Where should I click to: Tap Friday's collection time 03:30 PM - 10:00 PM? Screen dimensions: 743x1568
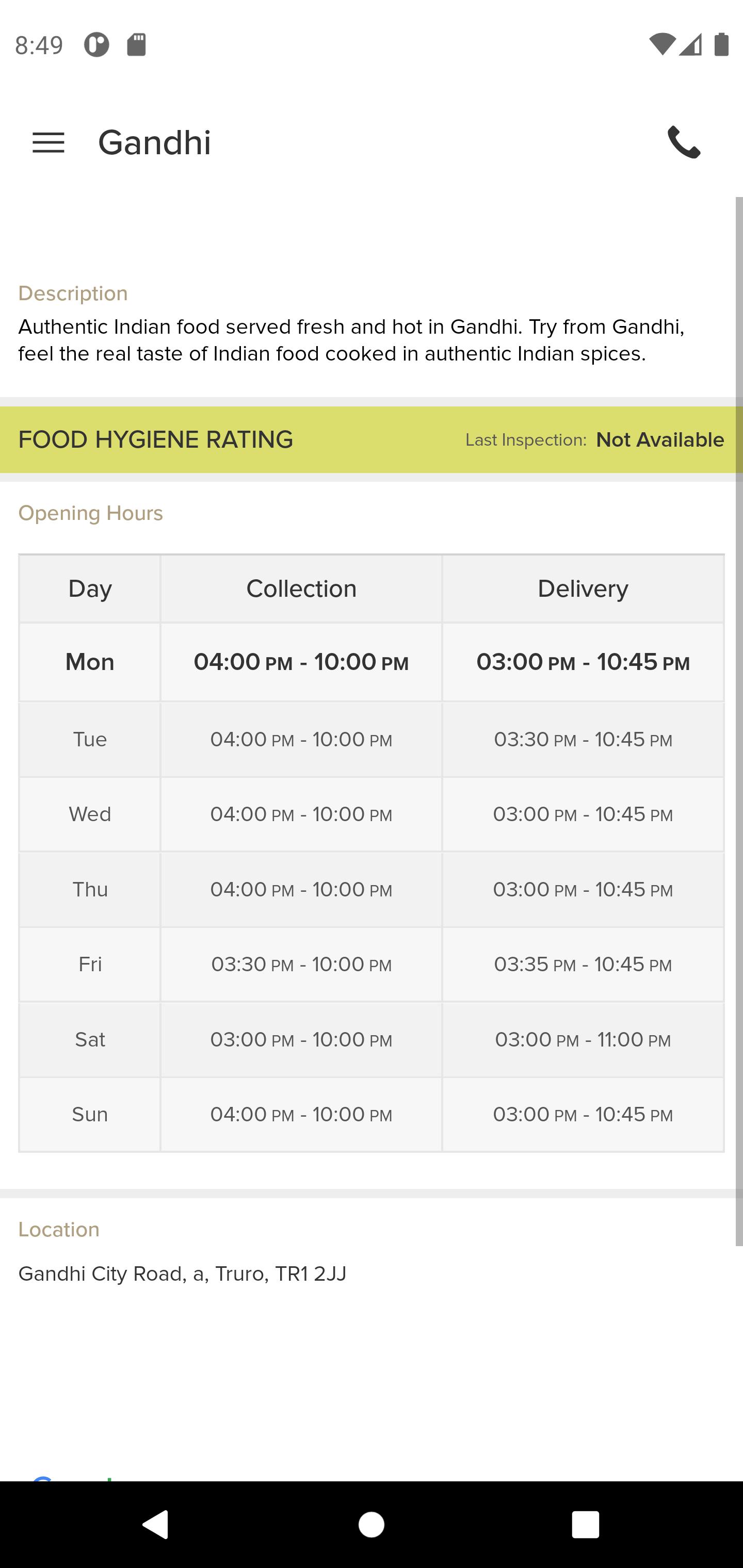tap(301, 965)
